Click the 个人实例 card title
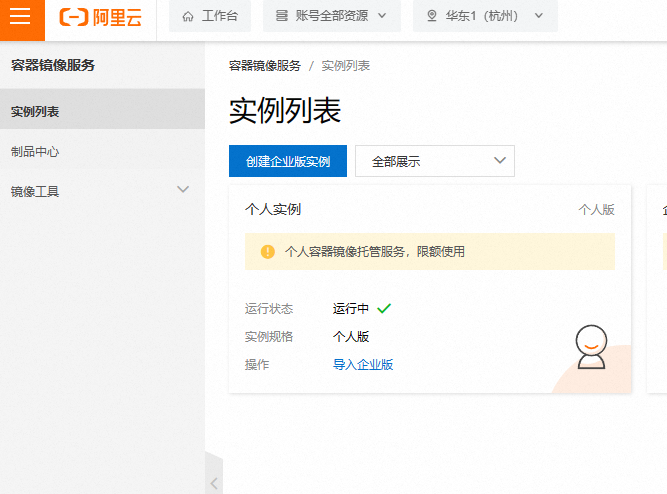This screenshot has height=494, width=667. tap(273, 209)
